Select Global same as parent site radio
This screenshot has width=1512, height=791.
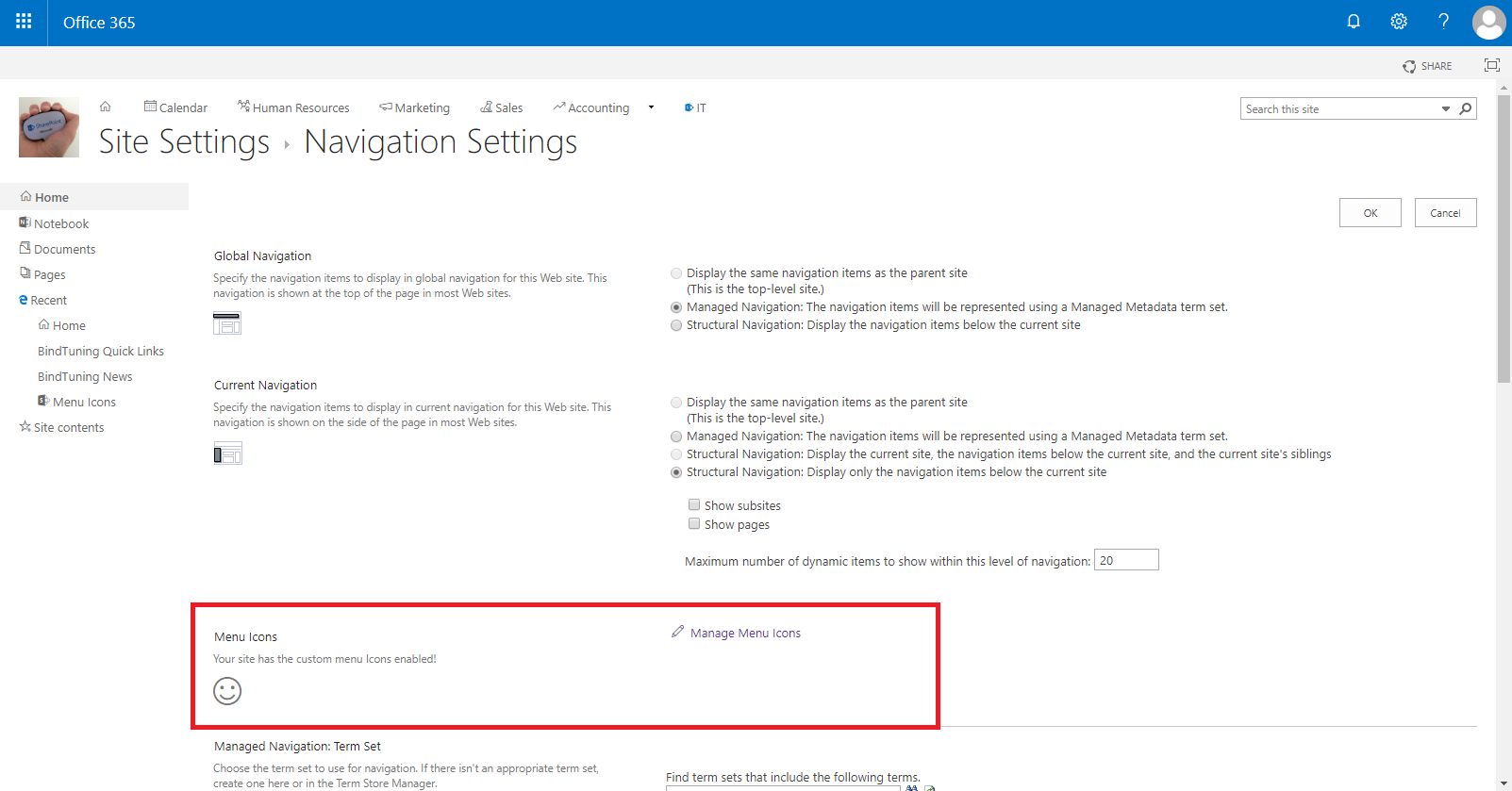point(676,273)
